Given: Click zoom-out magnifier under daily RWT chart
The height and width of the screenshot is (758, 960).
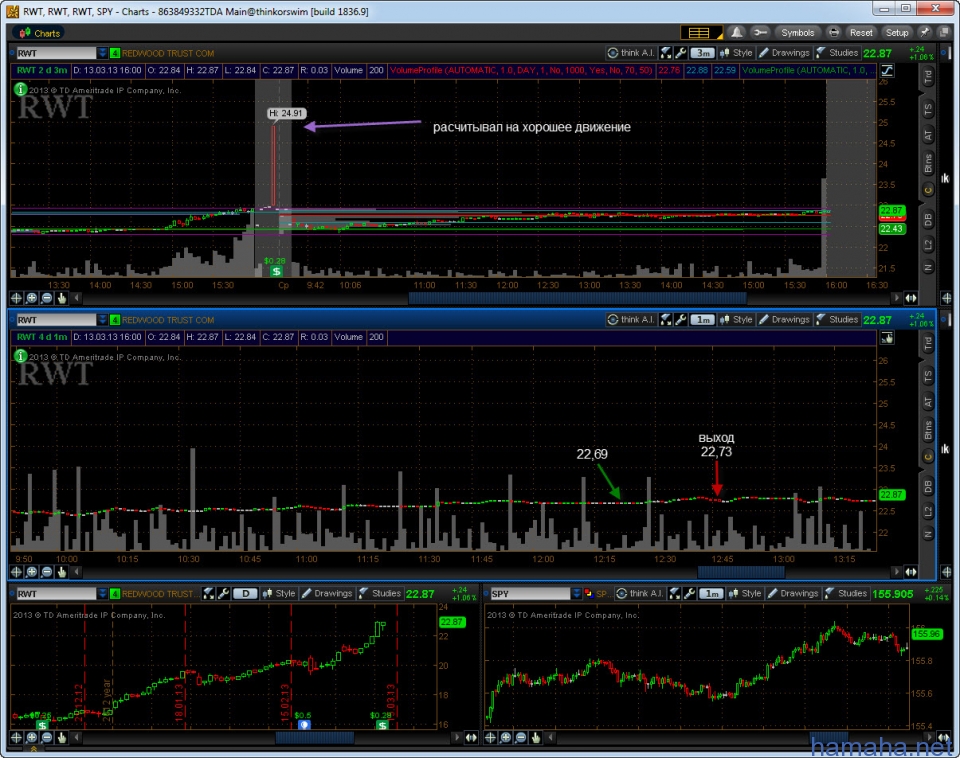Looking at the screenshot, I should (x=47, y=738).
